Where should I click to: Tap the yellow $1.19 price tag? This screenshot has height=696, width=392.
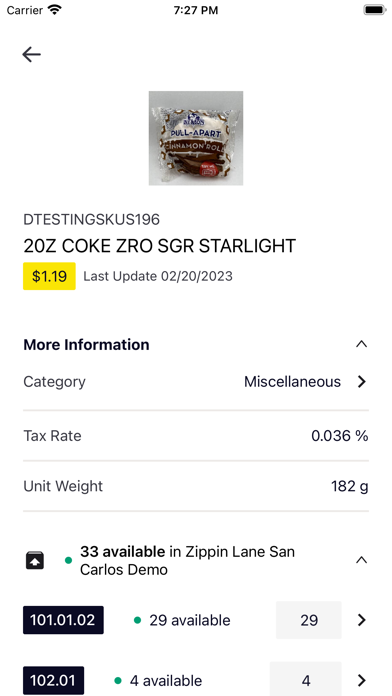pyautogui.click(x=49, y=276)
